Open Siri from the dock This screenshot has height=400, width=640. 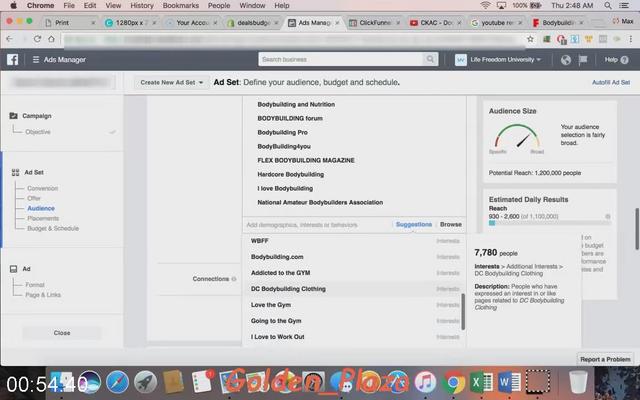coord(89,383)
